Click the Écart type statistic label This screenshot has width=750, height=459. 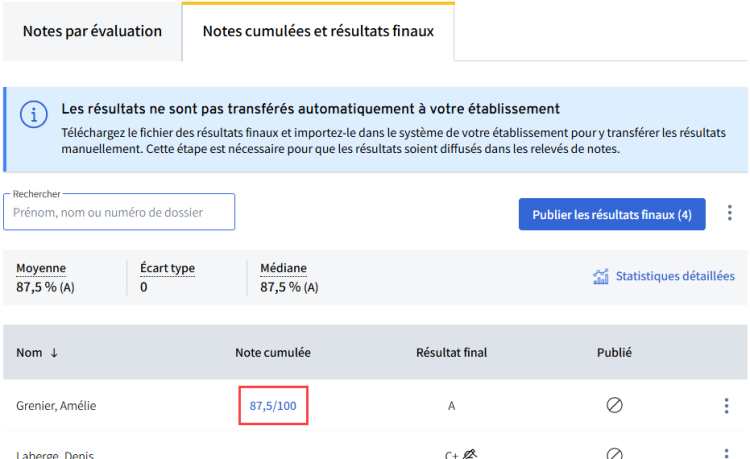167,268
